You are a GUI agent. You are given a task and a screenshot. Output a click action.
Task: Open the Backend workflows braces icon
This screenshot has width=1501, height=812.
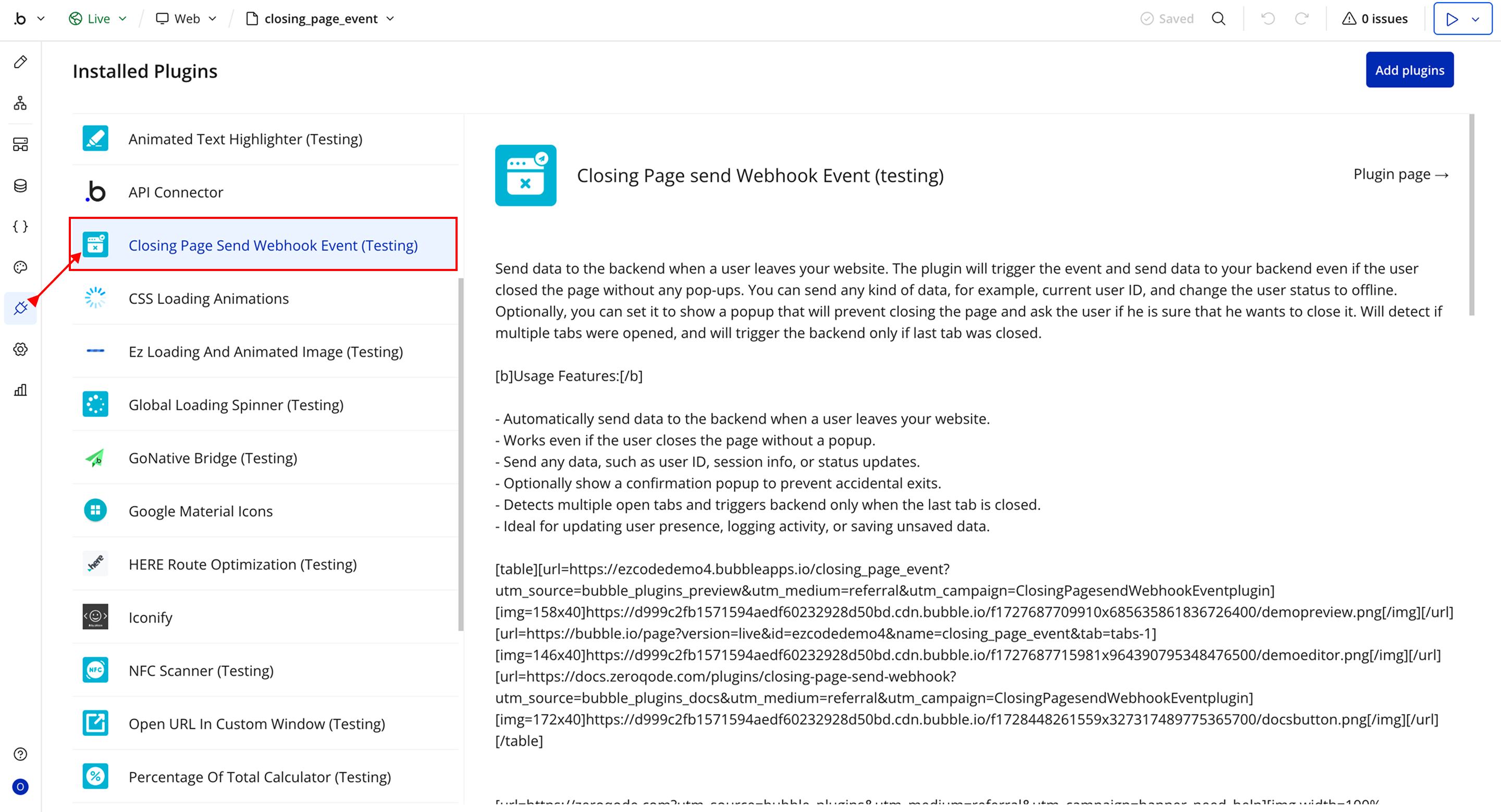[20, 226]
